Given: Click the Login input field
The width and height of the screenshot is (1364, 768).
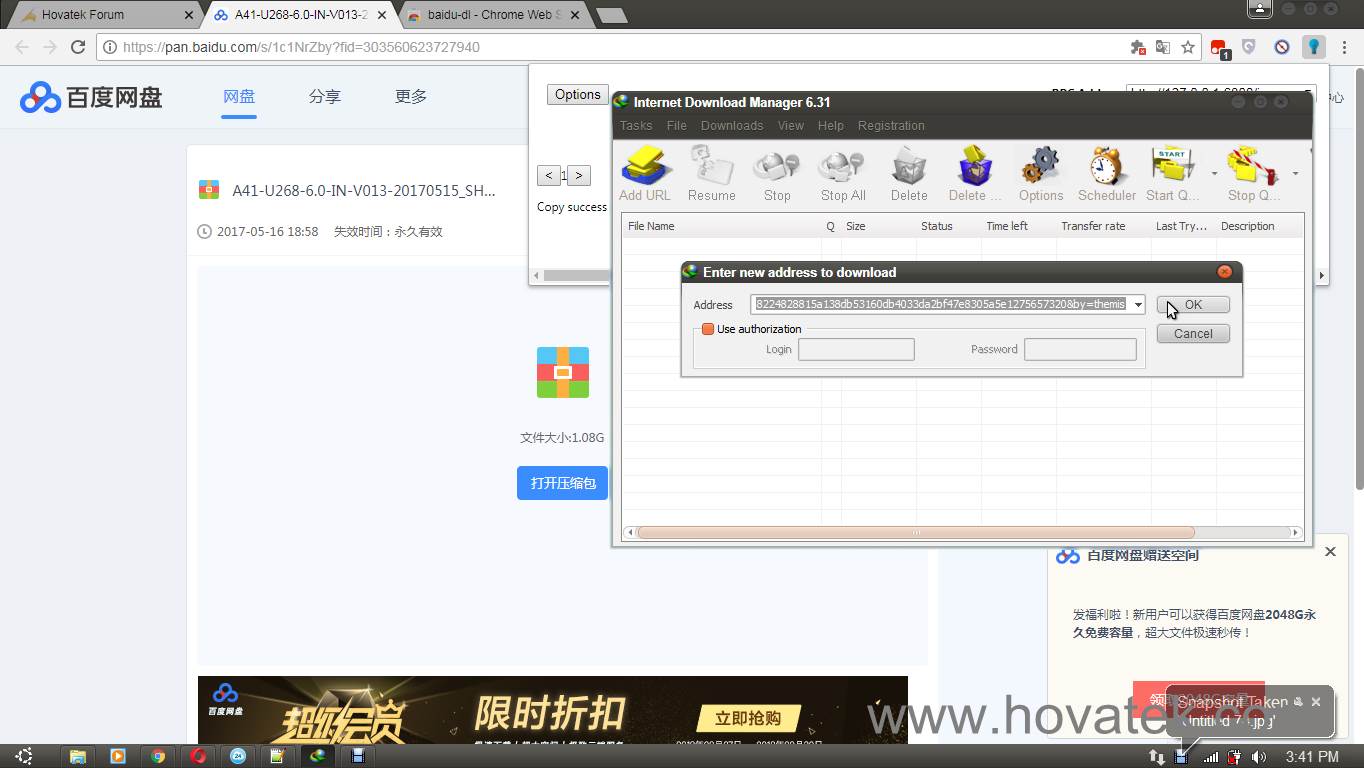Looking at the screenshot, I should (x=856, y=349).
